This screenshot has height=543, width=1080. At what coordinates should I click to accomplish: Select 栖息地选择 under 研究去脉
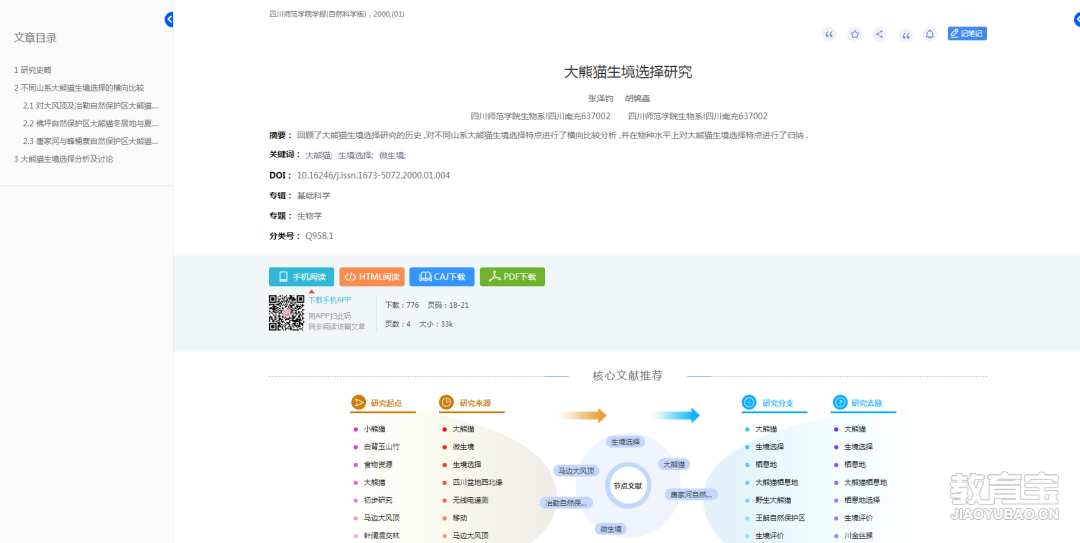[x=862, y=500]
